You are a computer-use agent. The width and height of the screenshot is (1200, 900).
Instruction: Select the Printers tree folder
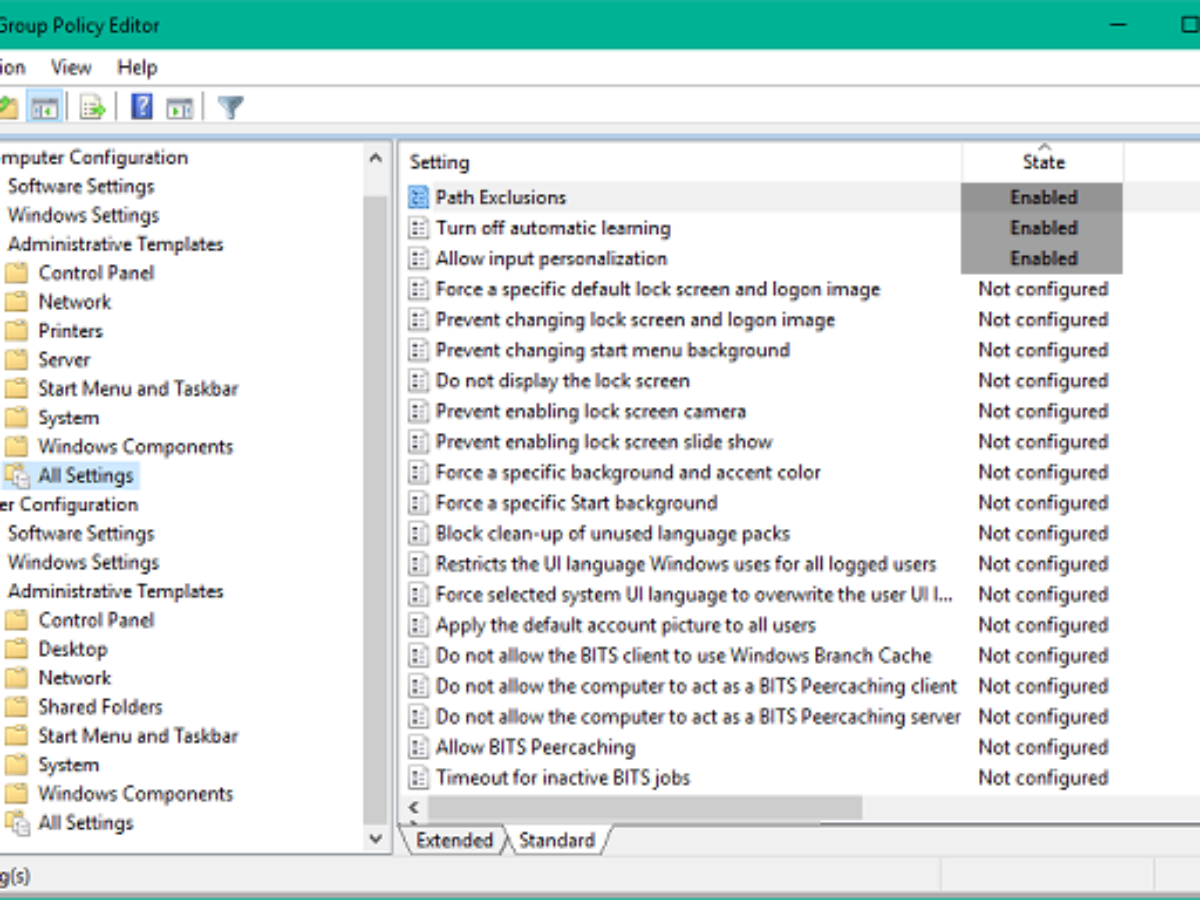point(70,331)
